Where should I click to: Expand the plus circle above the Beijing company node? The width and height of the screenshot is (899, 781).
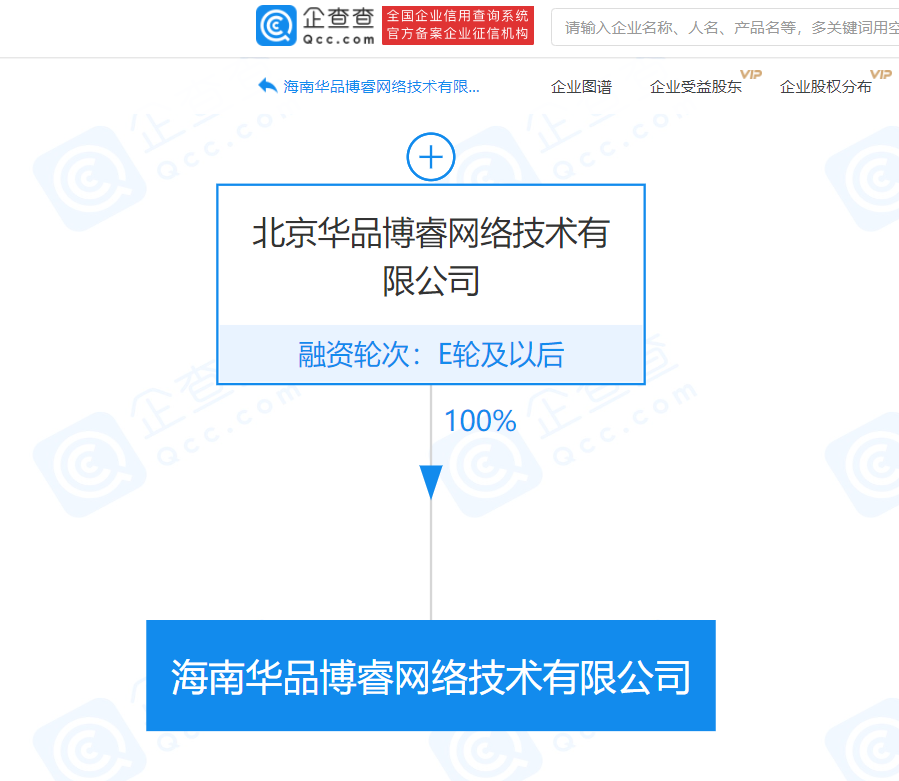431,157
